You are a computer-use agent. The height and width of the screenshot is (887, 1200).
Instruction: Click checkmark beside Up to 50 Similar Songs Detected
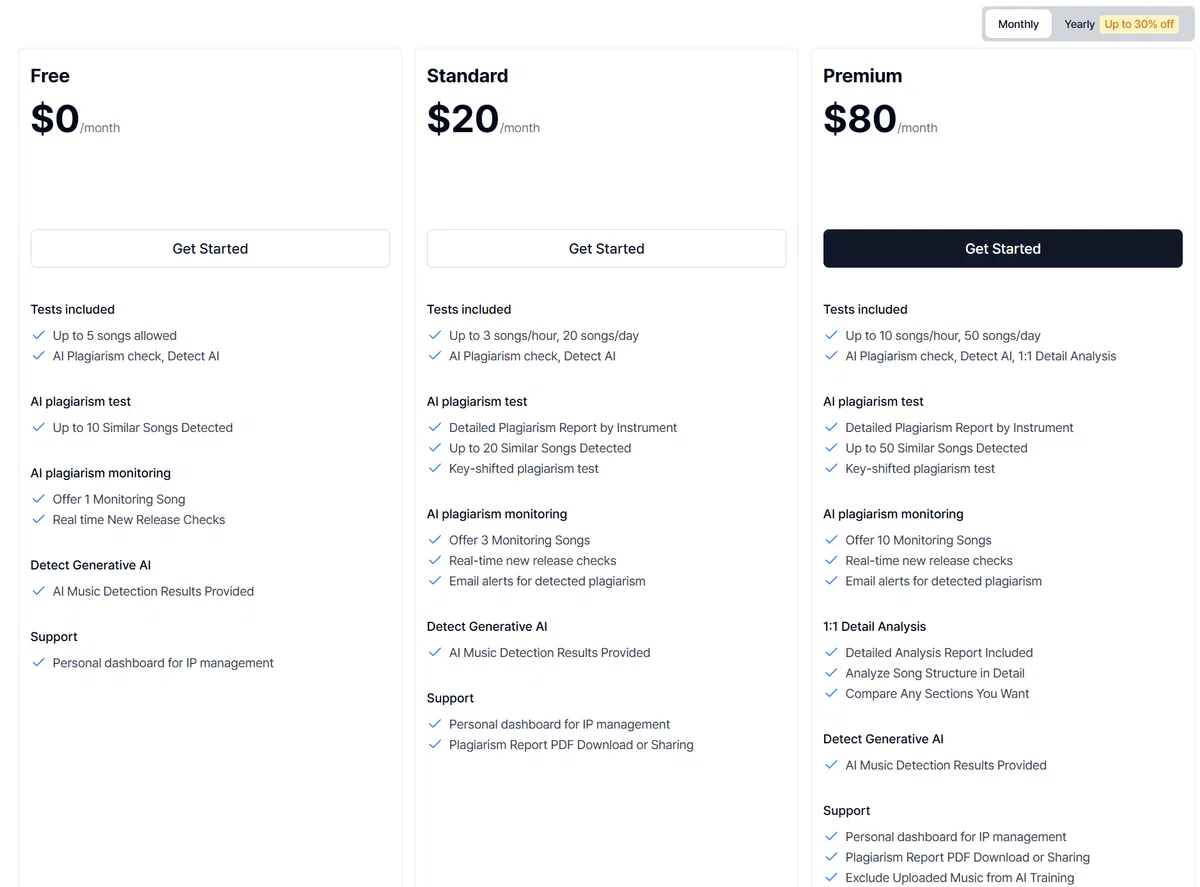[831, 448]
